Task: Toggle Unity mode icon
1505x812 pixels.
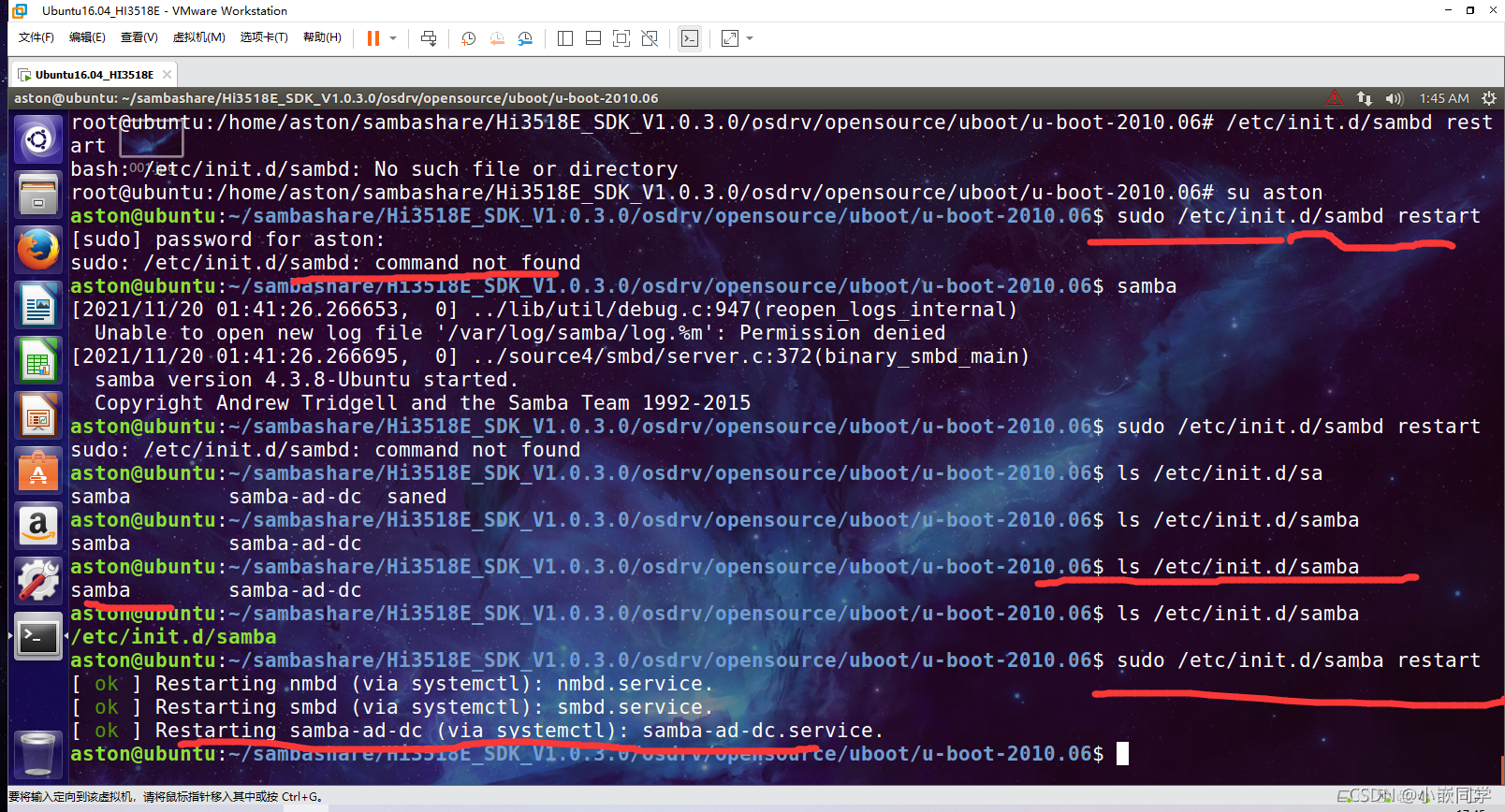Action: click(x=650, y=38)
